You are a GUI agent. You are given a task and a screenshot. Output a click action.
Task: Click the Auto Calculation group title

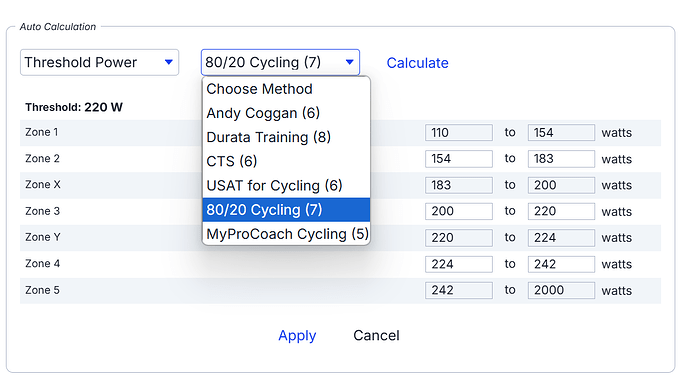click(58, 27)
